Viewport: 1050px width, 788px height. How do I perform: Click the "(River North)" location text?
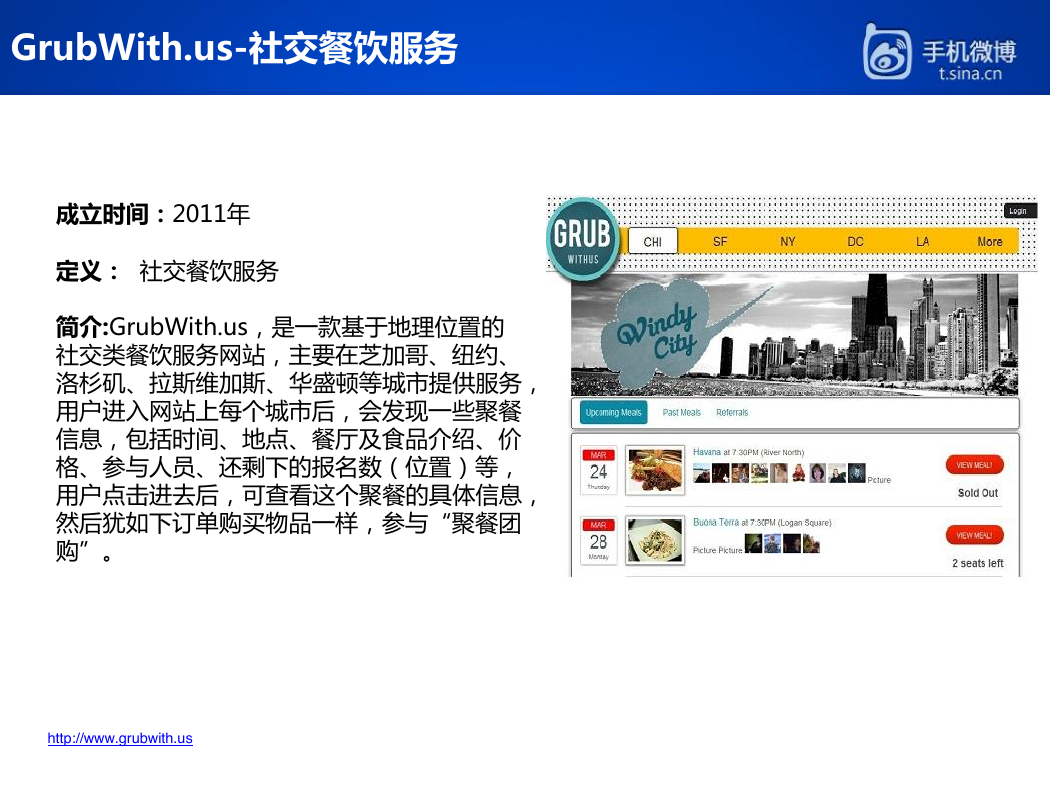(782, 453)
